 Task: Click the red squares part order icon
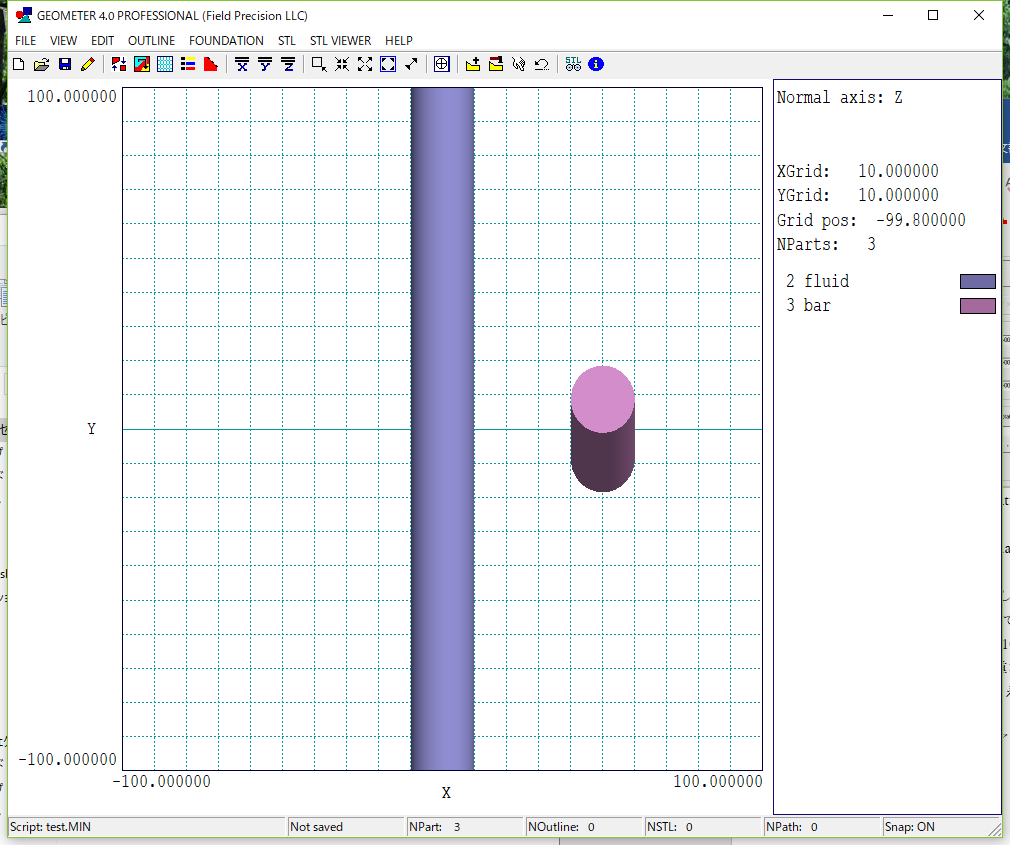pyautogui.click(x=119, y=64)
